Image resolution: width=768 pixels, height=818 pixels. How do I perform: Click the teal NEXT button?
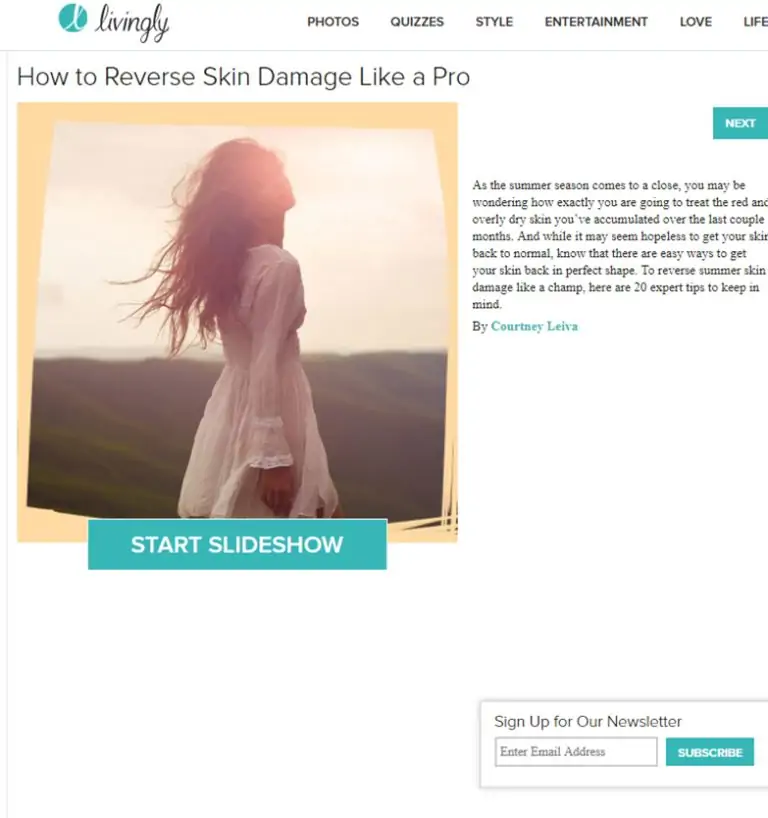tap(740, 123)
